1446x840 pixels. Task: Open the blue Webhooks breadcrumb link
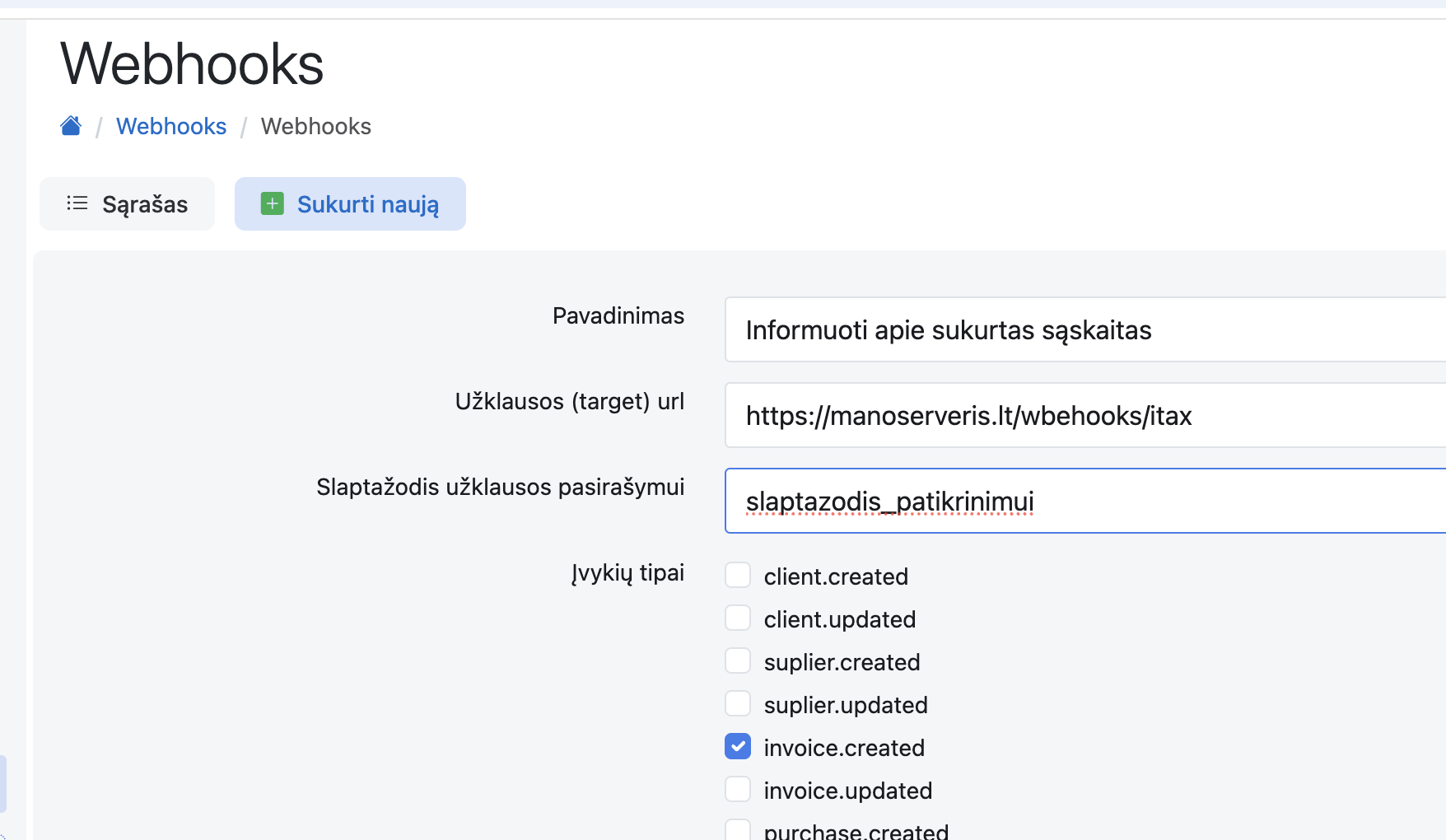171,126
